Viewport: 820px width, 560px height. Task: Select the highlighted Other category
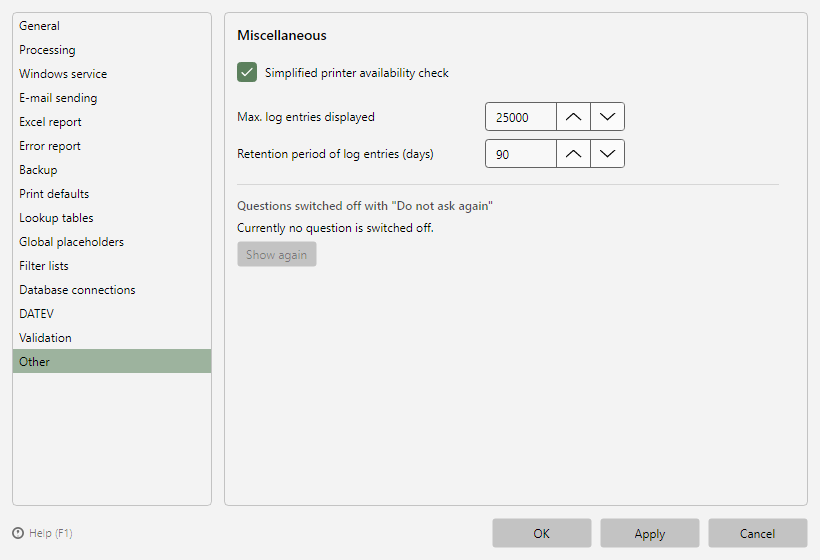[112, 361]
